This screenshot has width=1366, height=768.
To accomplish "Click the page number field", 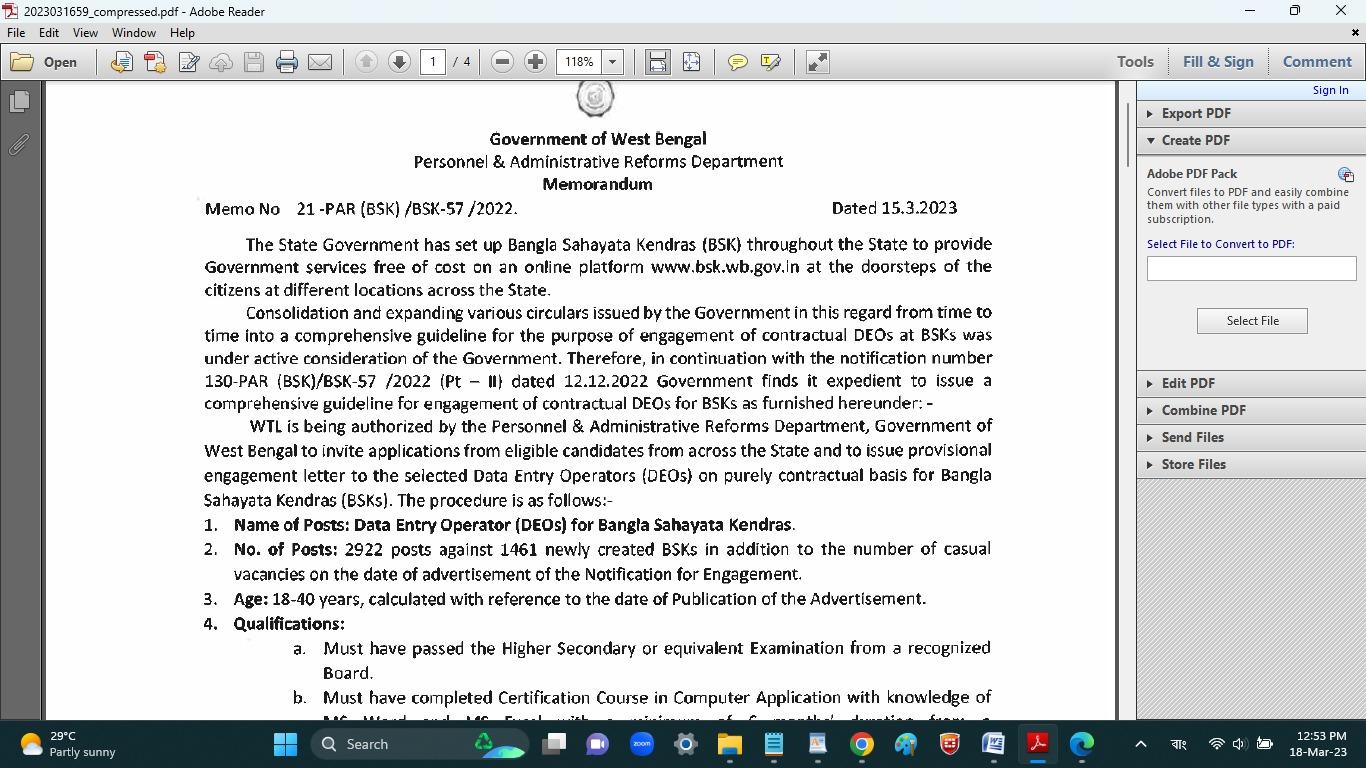I will coord(433,62).
